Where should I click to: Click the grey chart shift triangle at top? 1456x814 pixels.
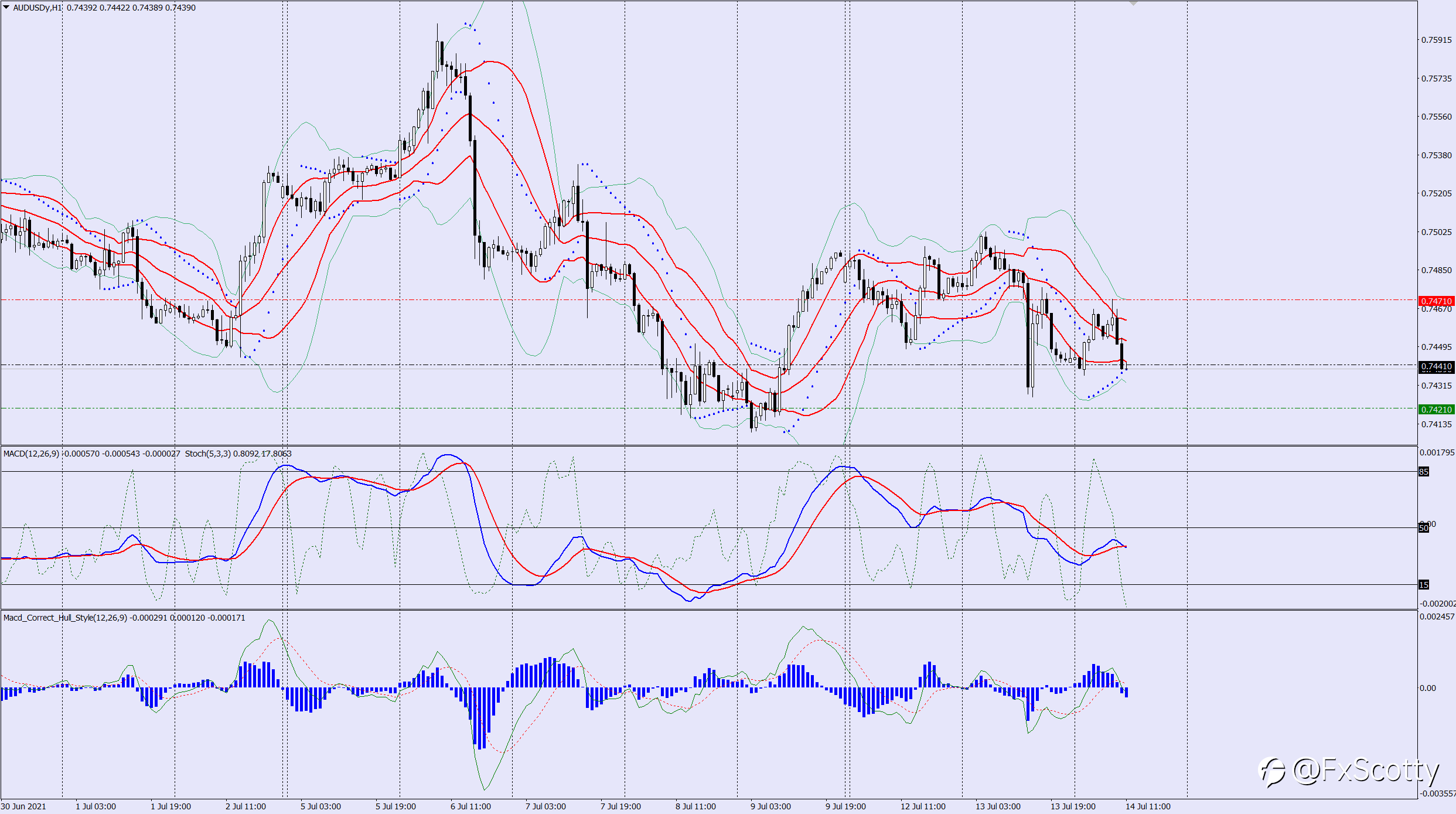pos(1133,3)
